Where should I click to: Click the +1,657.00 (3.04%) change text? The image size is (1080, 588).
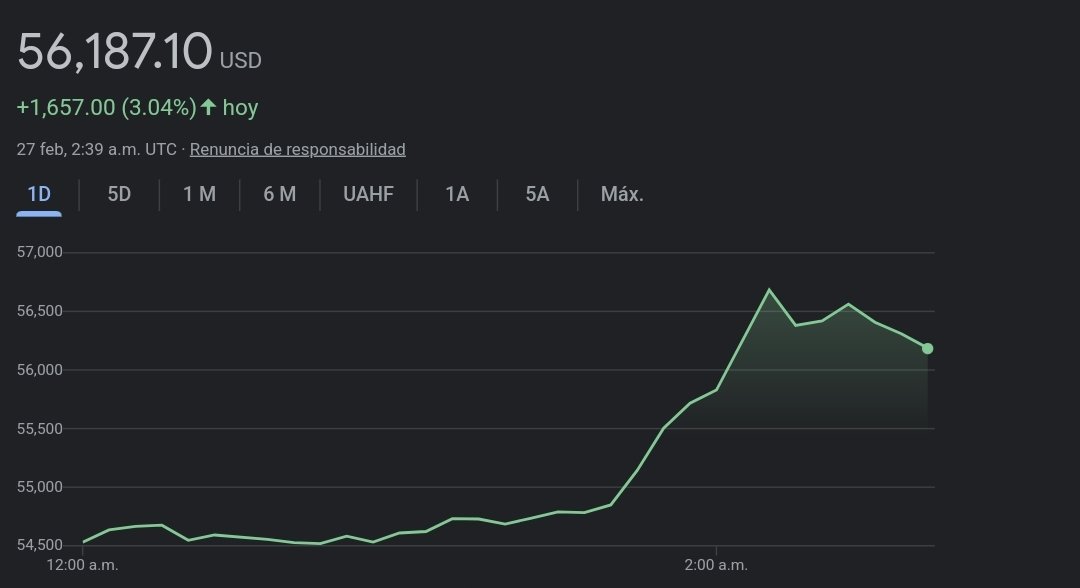[107, 107]
